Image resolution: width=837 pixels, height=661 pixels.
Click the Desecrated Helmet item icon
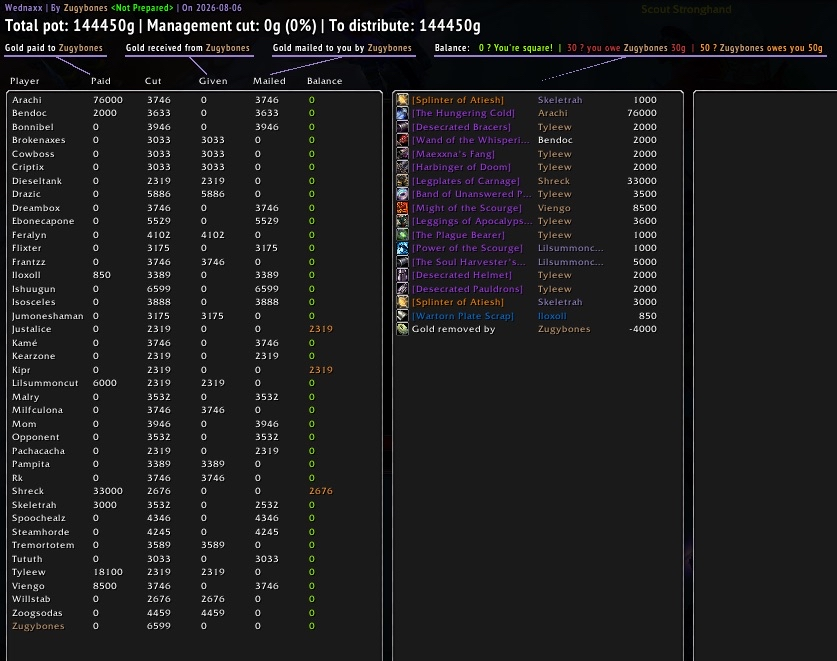[402, 275]
